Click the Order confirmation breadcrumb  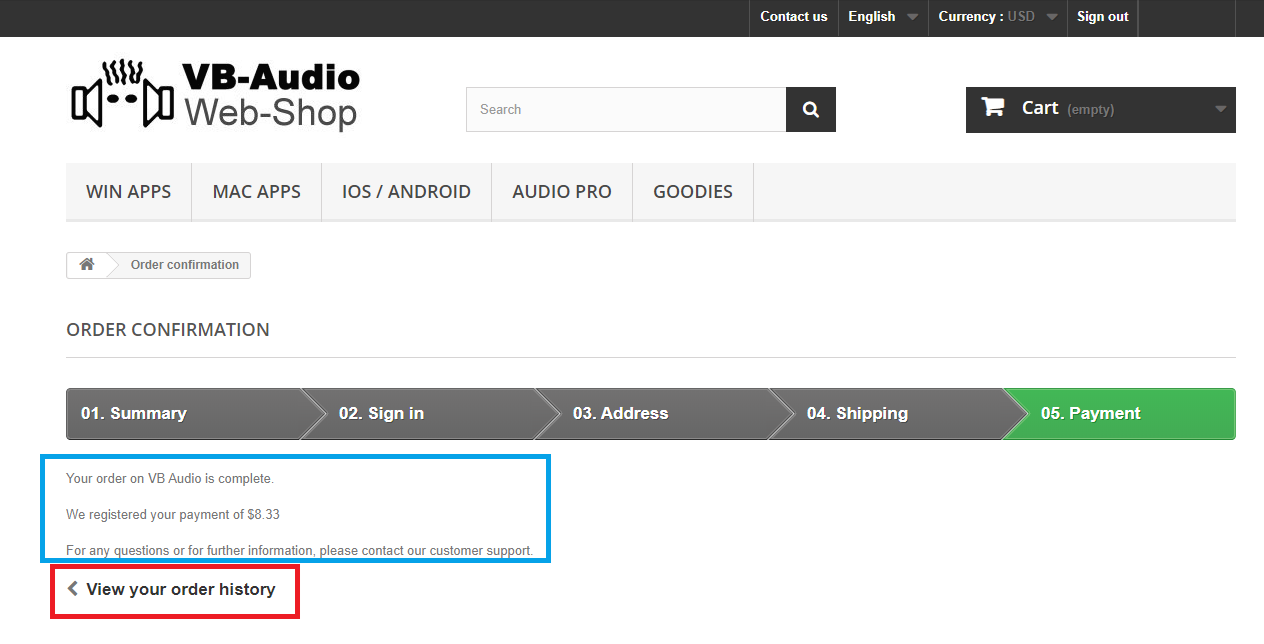pos(185,265)
